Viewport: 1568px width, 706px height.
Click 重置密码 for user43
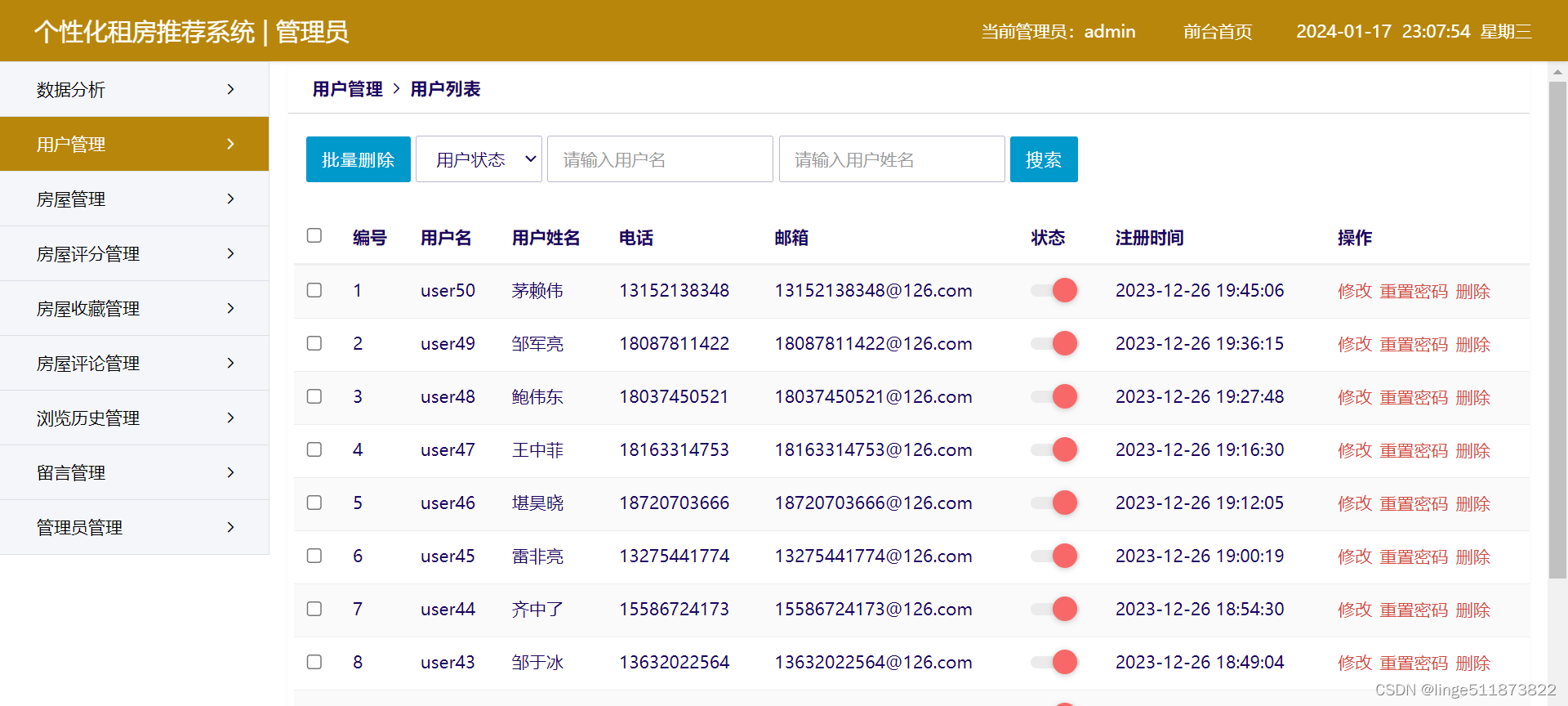[x=1414, y=663]
